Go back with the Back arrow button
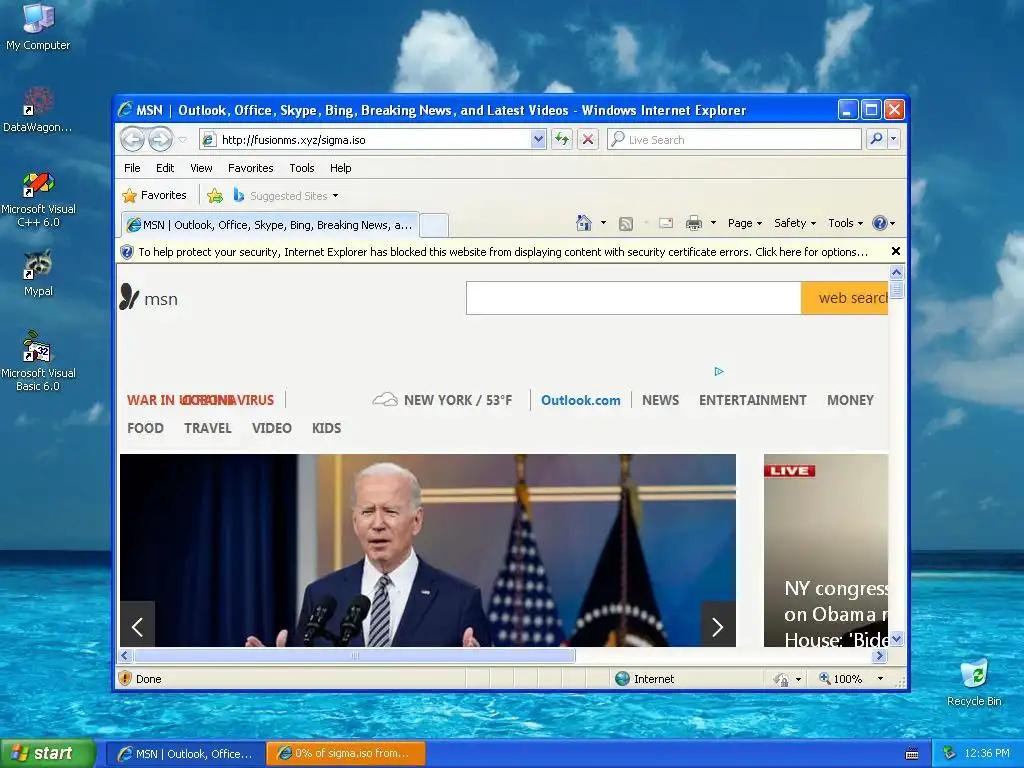 [x=133, y=139]
